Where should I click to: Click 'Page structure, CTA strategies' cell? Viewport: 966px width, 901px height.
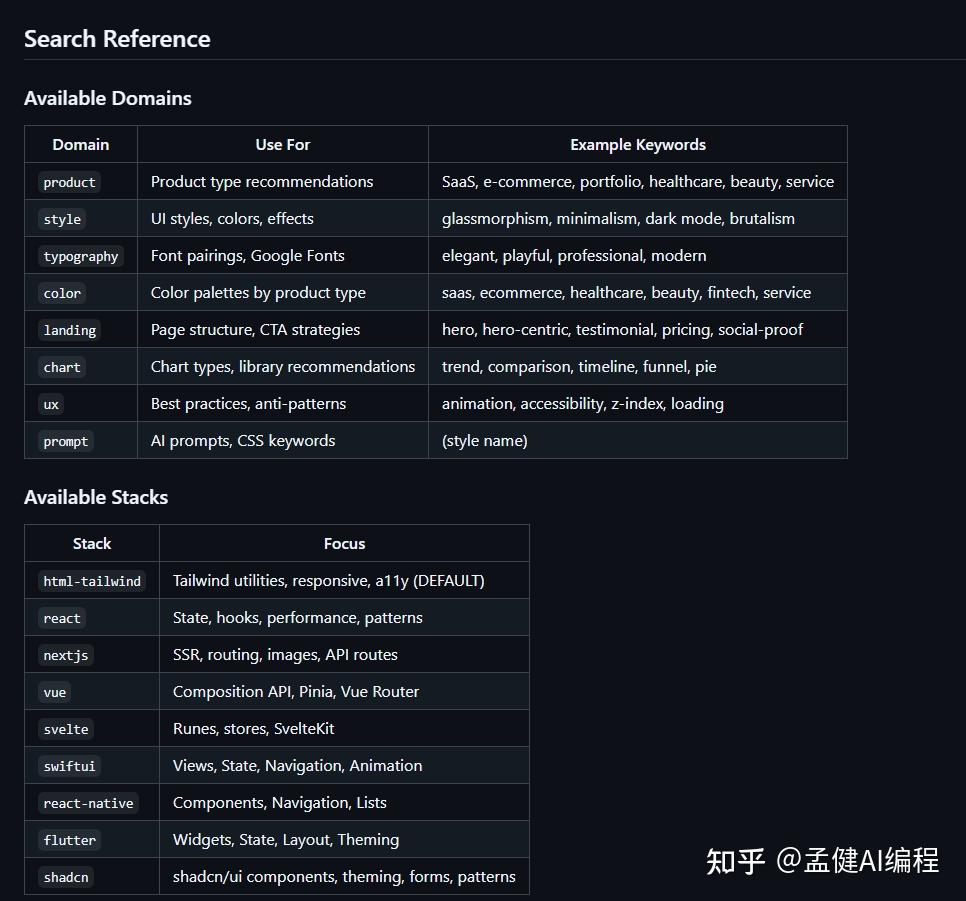click(x=283, y=329)
